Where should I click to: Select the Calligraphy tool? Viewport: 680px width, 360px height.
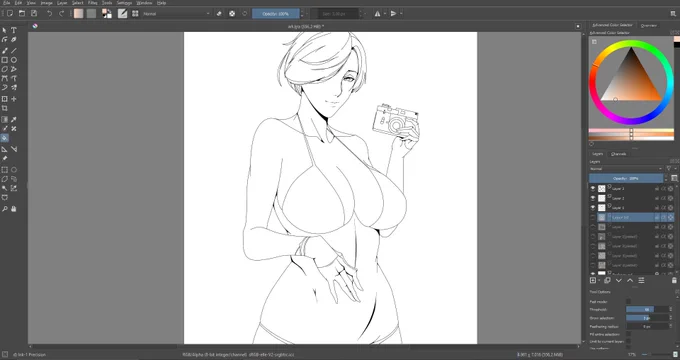click(14, 39)
